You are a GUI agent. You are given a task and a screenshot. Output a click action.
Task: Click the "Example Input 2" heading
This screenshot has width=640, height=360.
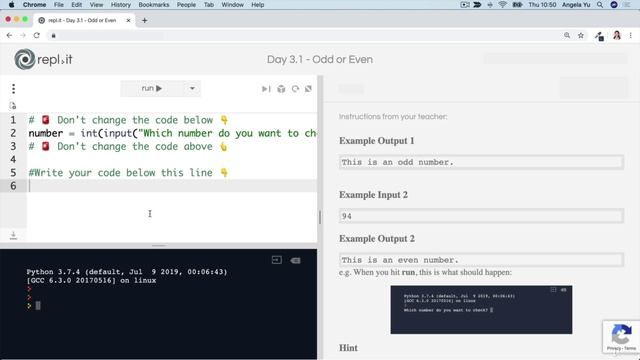373,195
